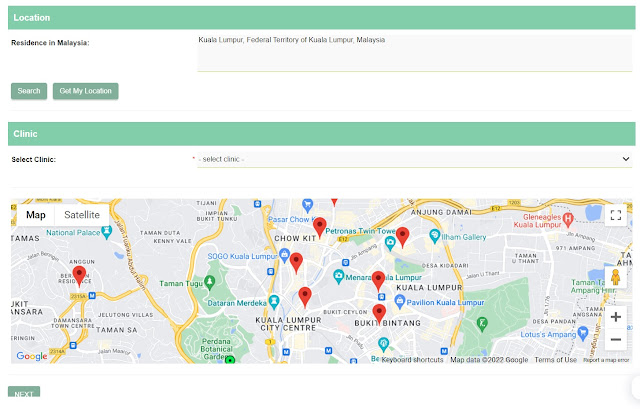Viewport: 640px width, 409px height.
Task: Click the Gleneagles Kuala Lumpur hospital icon
Action: [x=568, y=220]
